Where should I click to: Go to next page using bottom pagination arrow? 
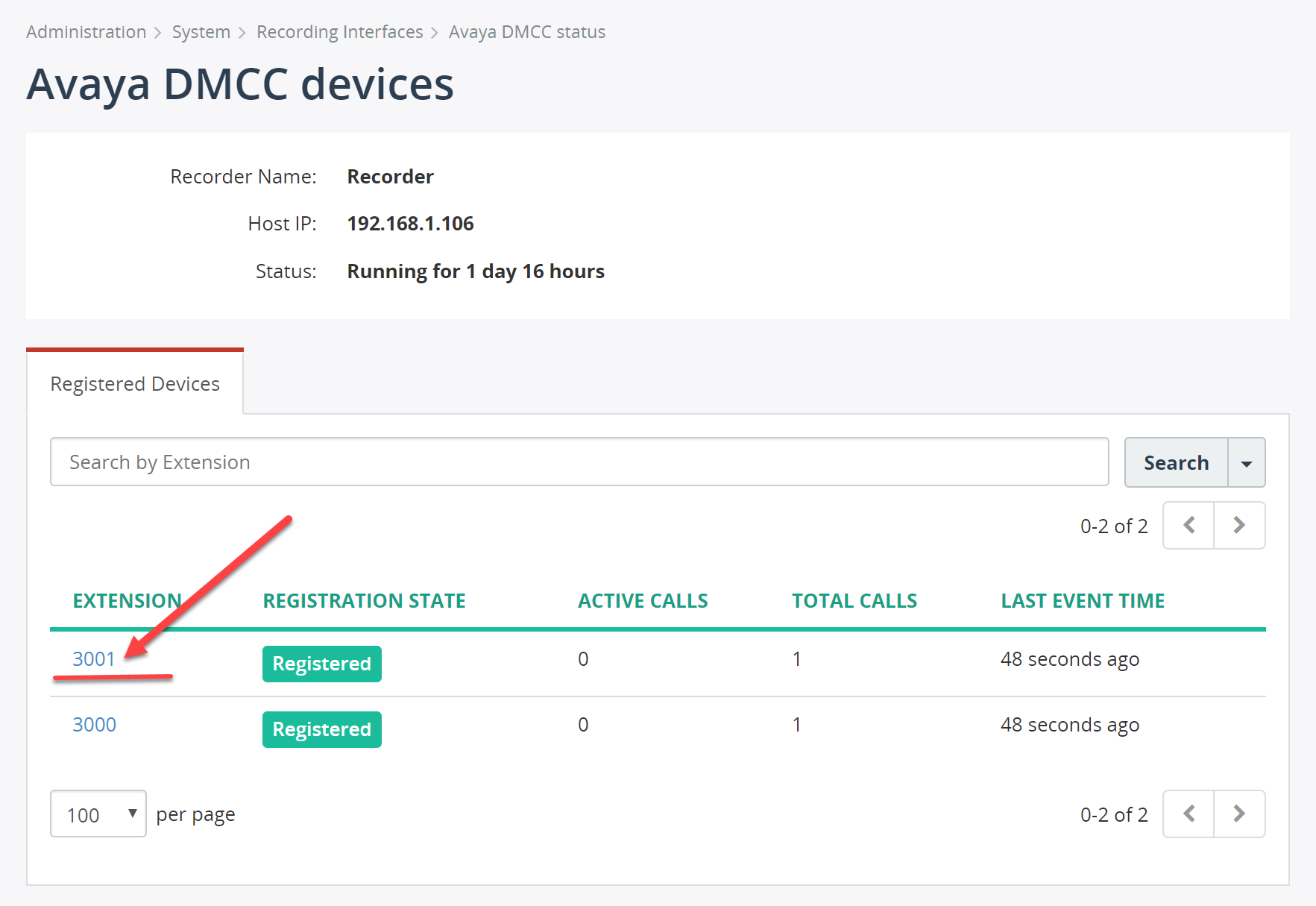pyautogui.click(x=1239, y=814)
